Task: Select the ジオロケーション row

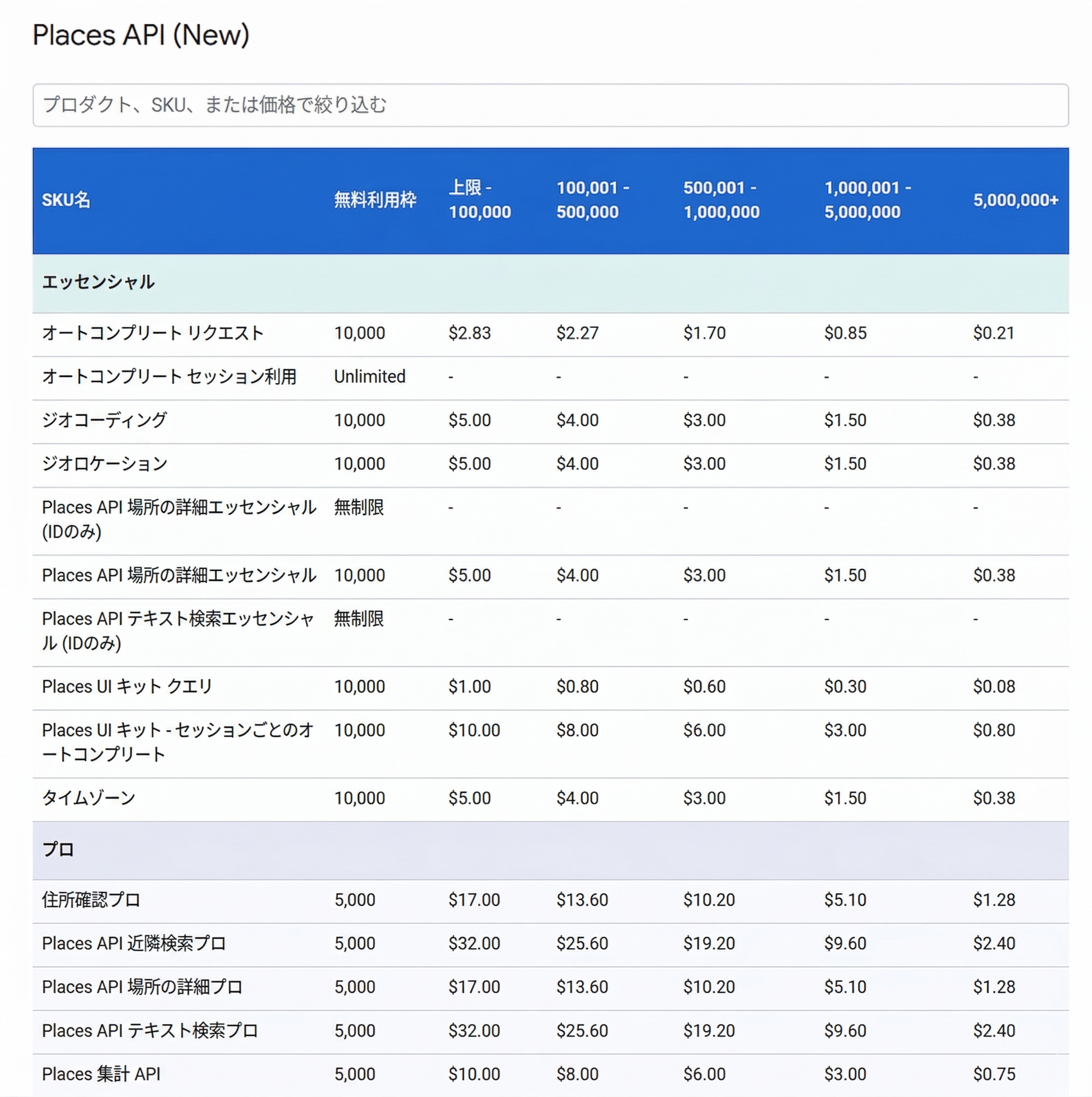Action: tap(104, 463)
